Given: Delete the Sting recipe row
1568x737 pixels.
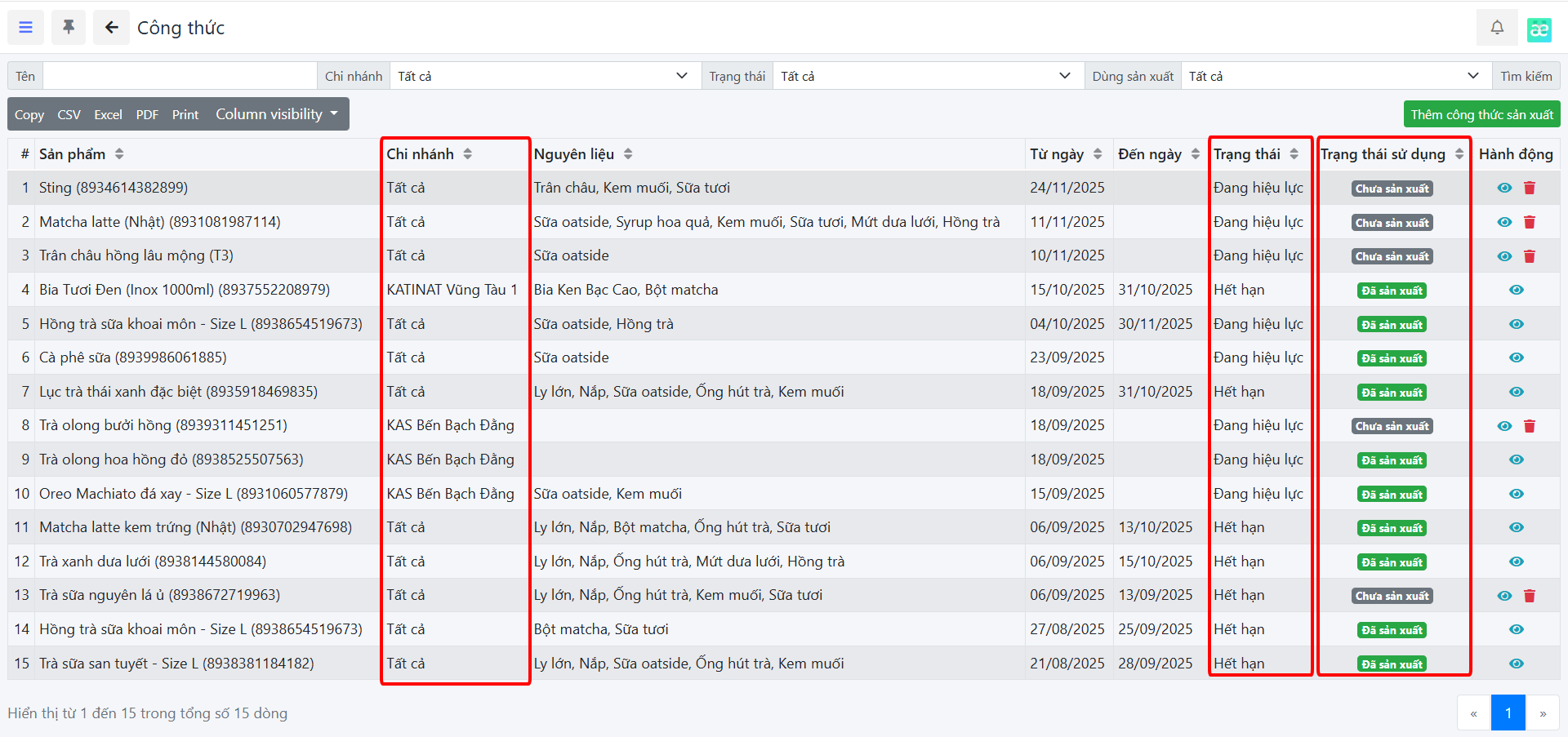Looking at the screenshot, I should pos(1529,189).
